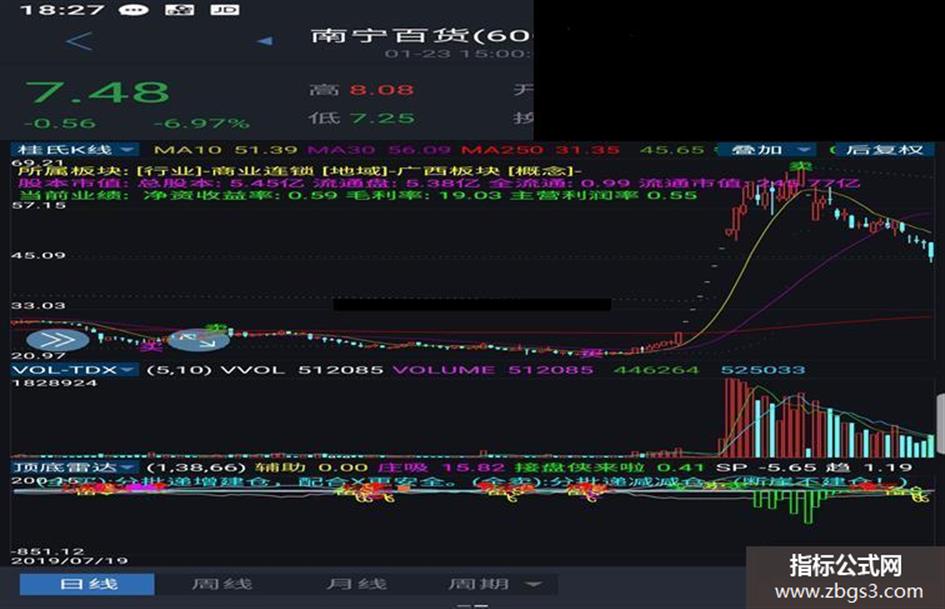The width and height of the screenshot is (945, 609).
Task: Tap the low price 7.25
Action: pos(383,118)
